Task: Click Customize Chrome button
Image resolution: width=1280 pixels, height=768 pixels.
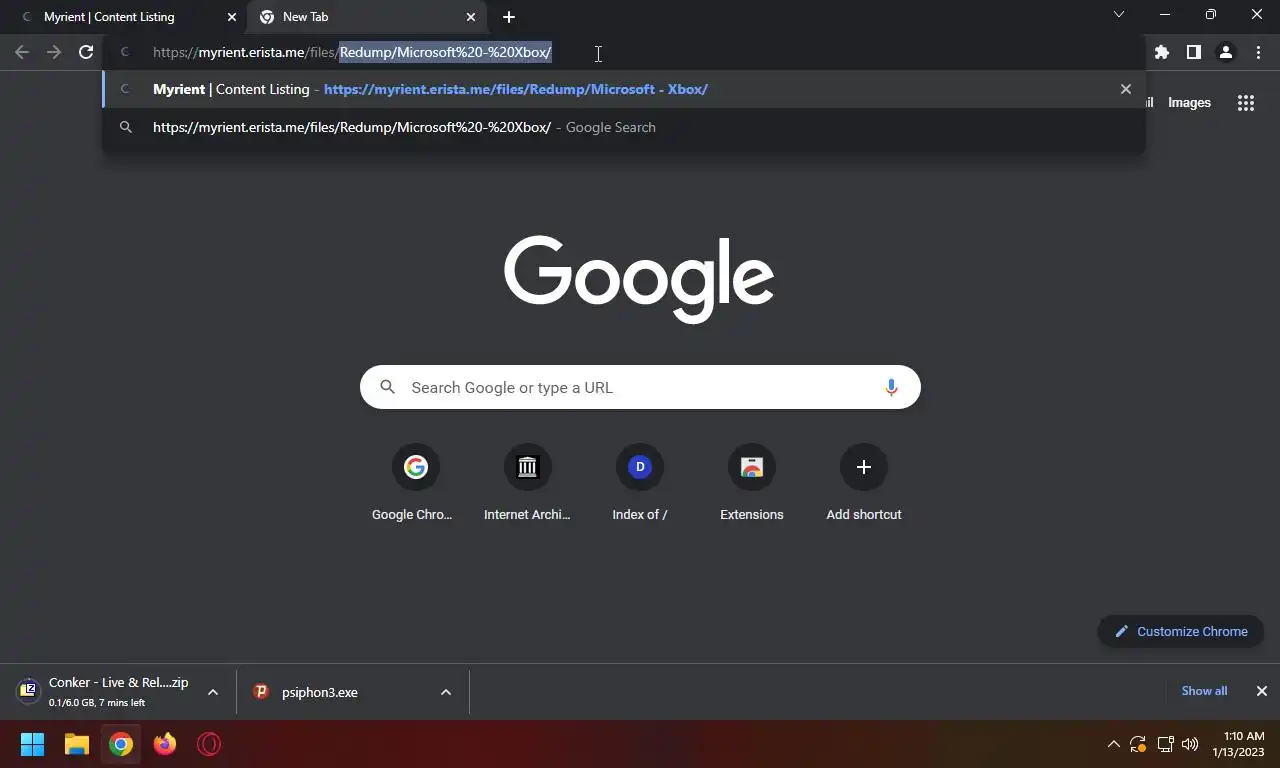Action: (1181, 631)
